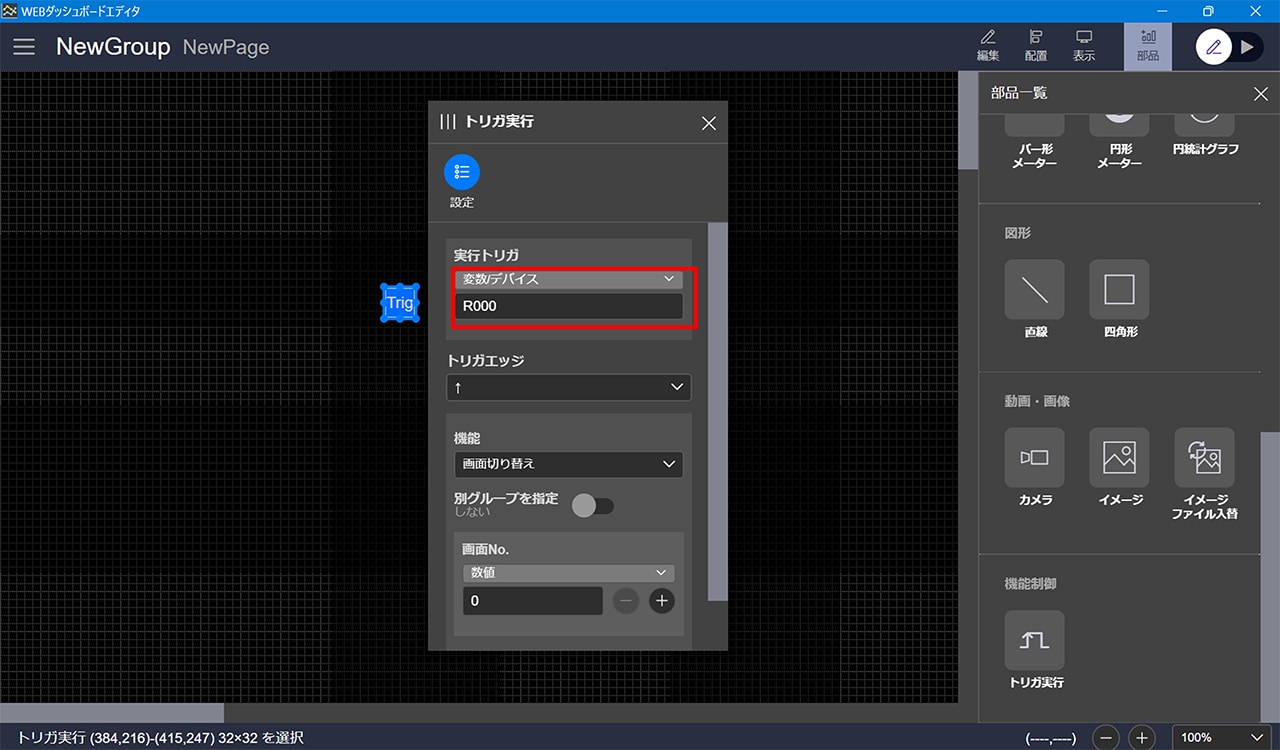Close the 部品一覧 parts panel
1280x750 pixels.
tap(1260, 94)
